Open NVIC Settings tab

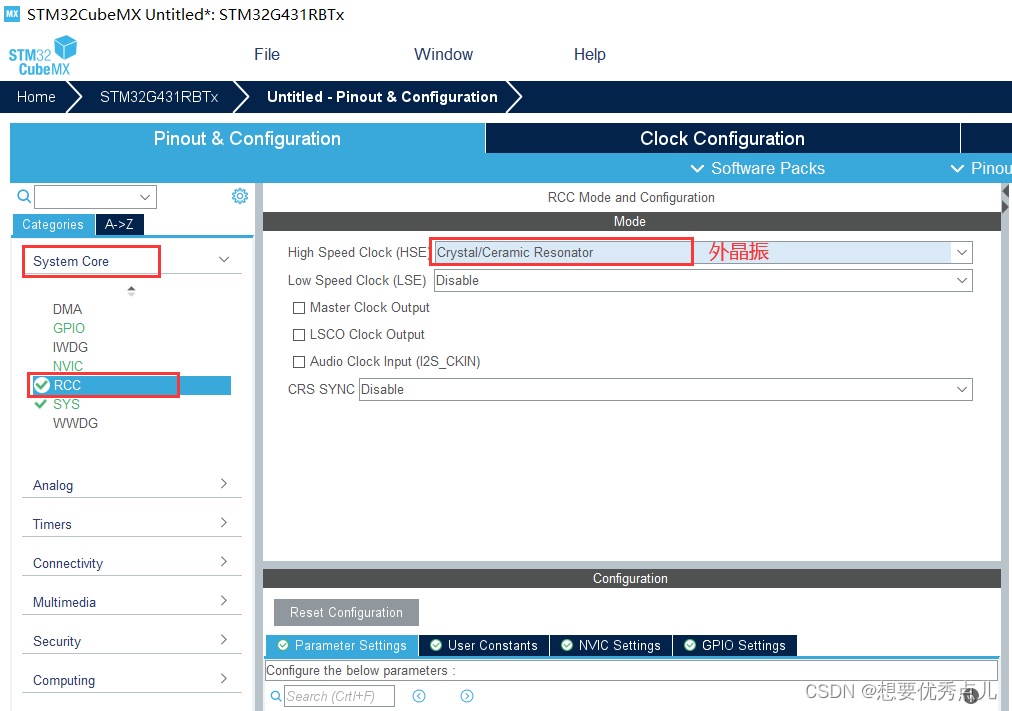[611, 645]
